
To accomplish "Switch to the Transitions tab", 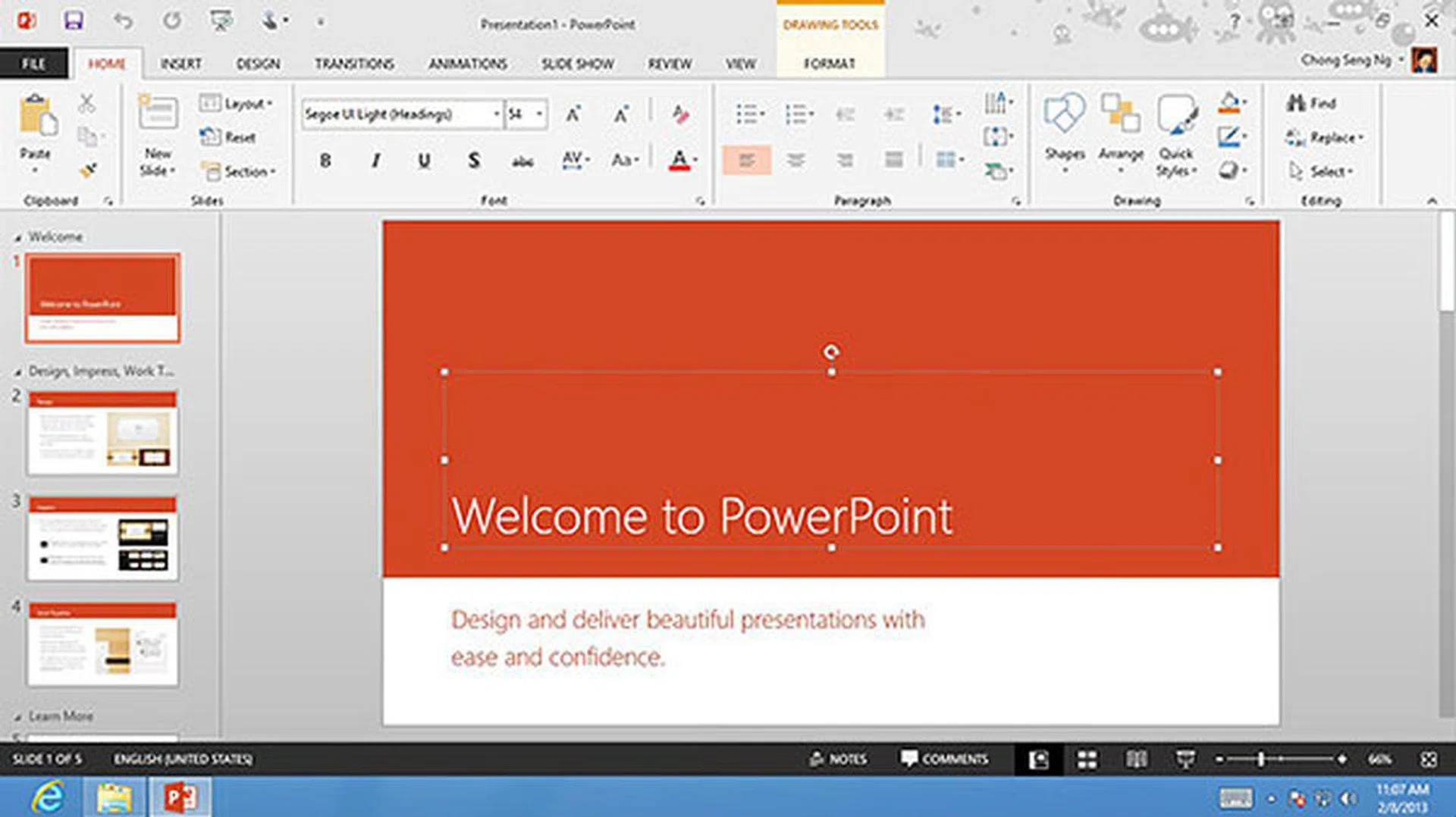I will 354,64.
